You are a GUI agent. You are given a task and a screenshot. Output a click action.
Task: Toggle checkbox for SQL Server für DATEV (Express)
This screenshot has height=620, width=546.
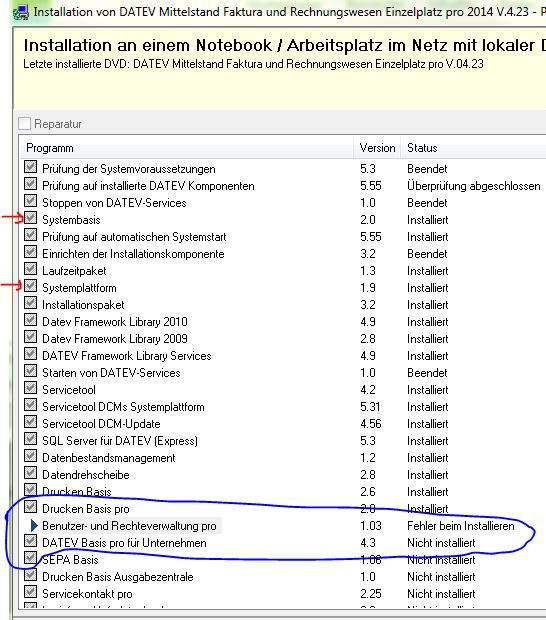coord(30,439)
